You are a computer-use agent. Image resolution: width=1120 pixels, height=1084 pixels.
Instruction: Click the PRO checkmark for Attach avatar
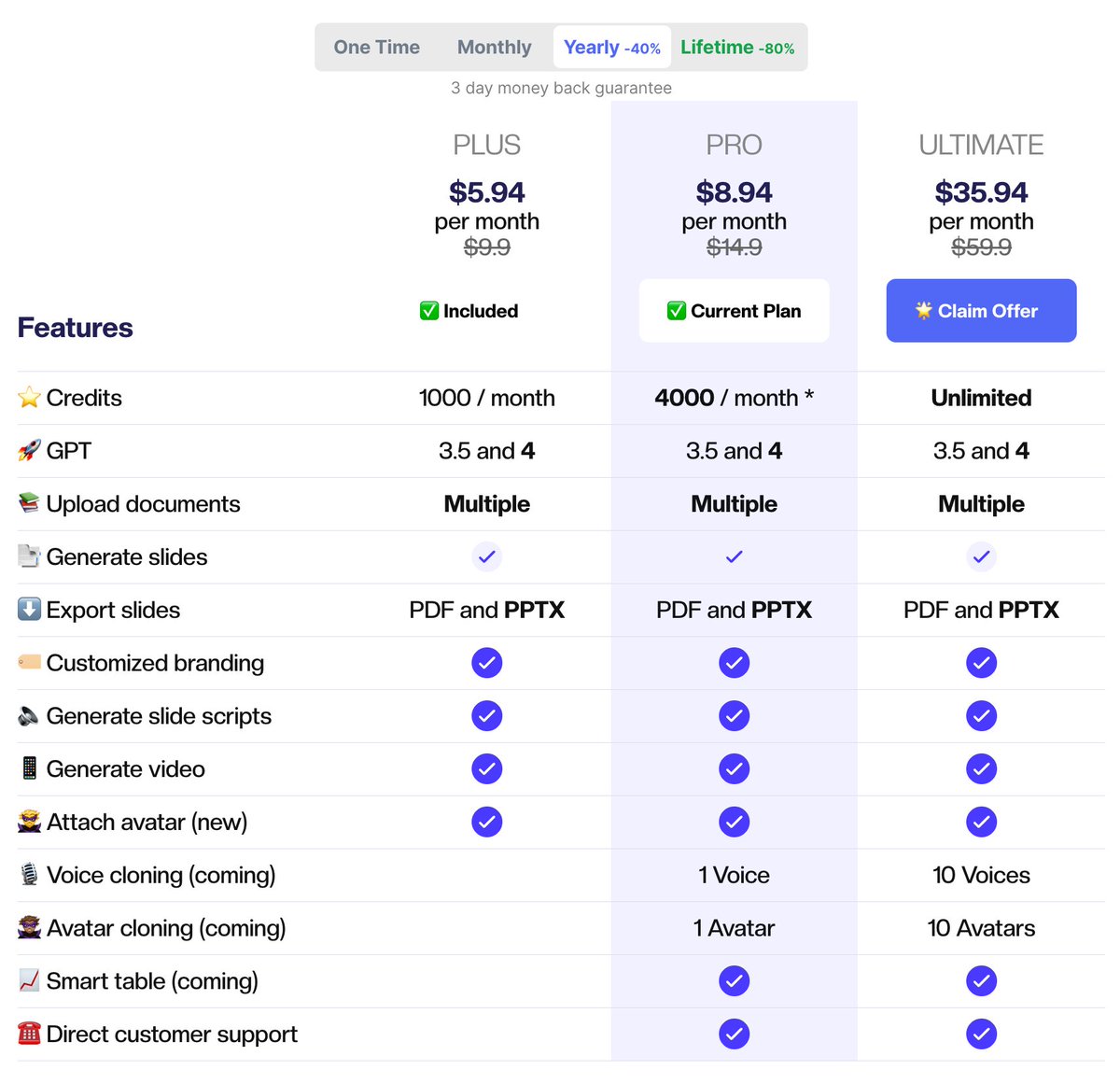pos(735,822)
